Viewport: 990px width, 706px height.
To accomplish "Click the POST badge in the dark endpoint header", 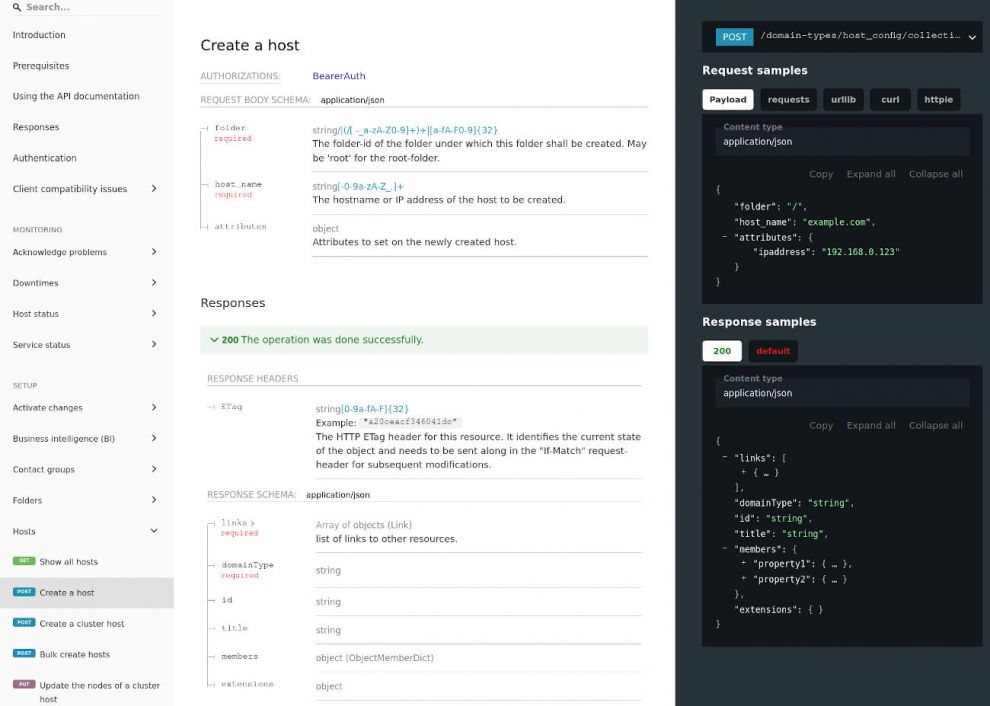I will click(x=734, y=36).
